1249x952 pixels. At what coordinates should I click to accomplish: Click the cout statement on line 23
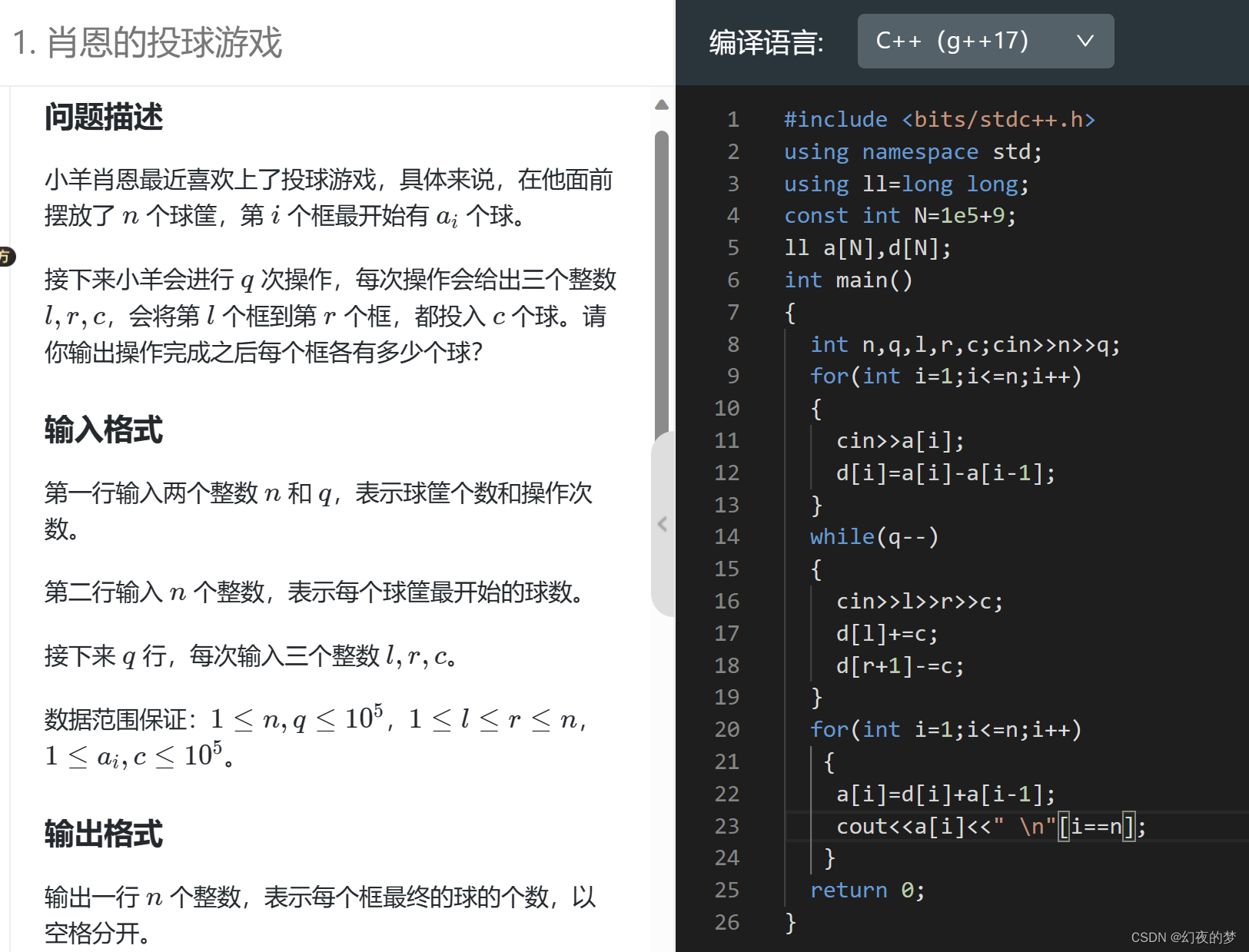992,827
